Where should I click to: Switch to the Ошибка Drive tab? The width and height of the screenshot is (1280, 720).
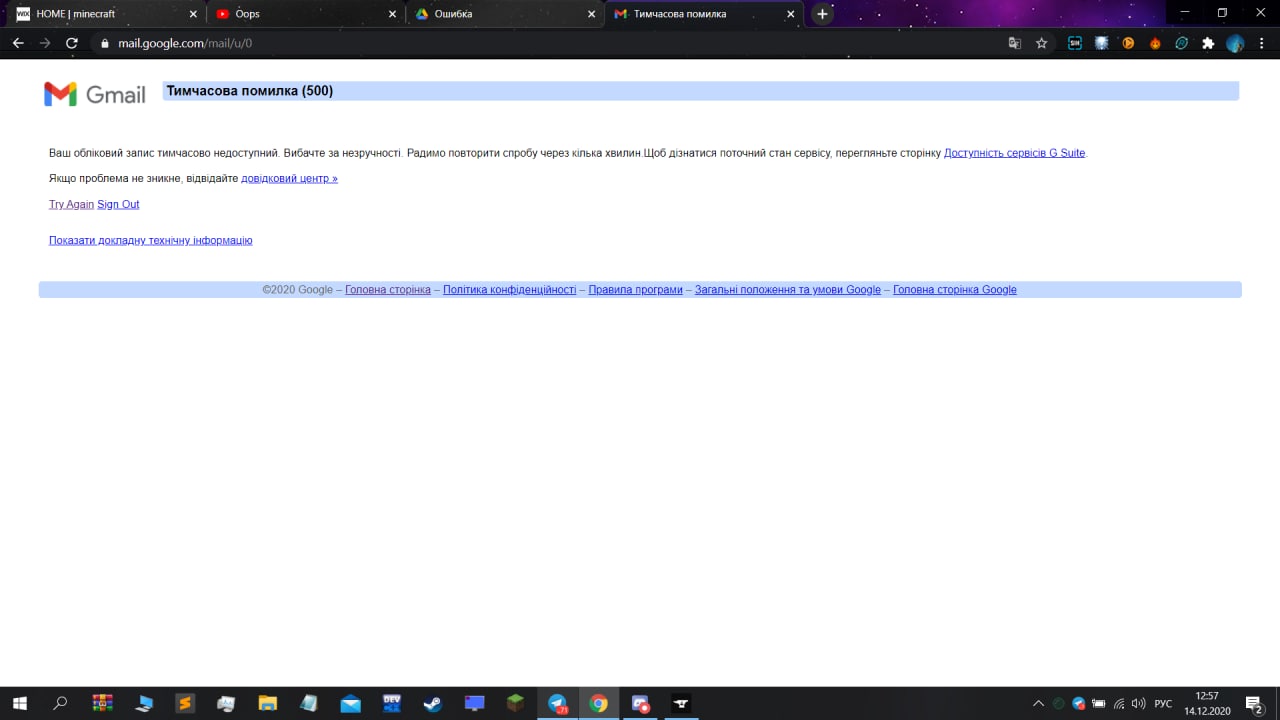pyautogui.click(x=505, y=14)
